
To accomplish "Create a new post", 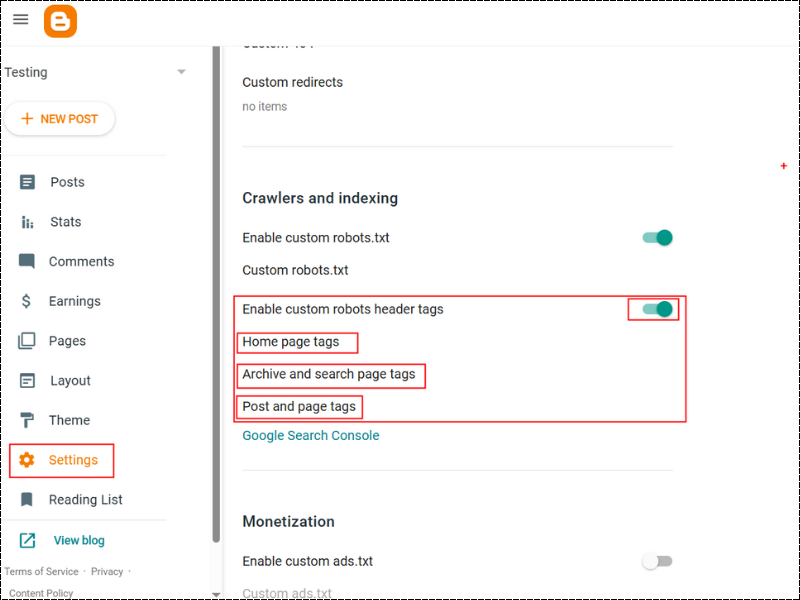I will coord(60,118).
